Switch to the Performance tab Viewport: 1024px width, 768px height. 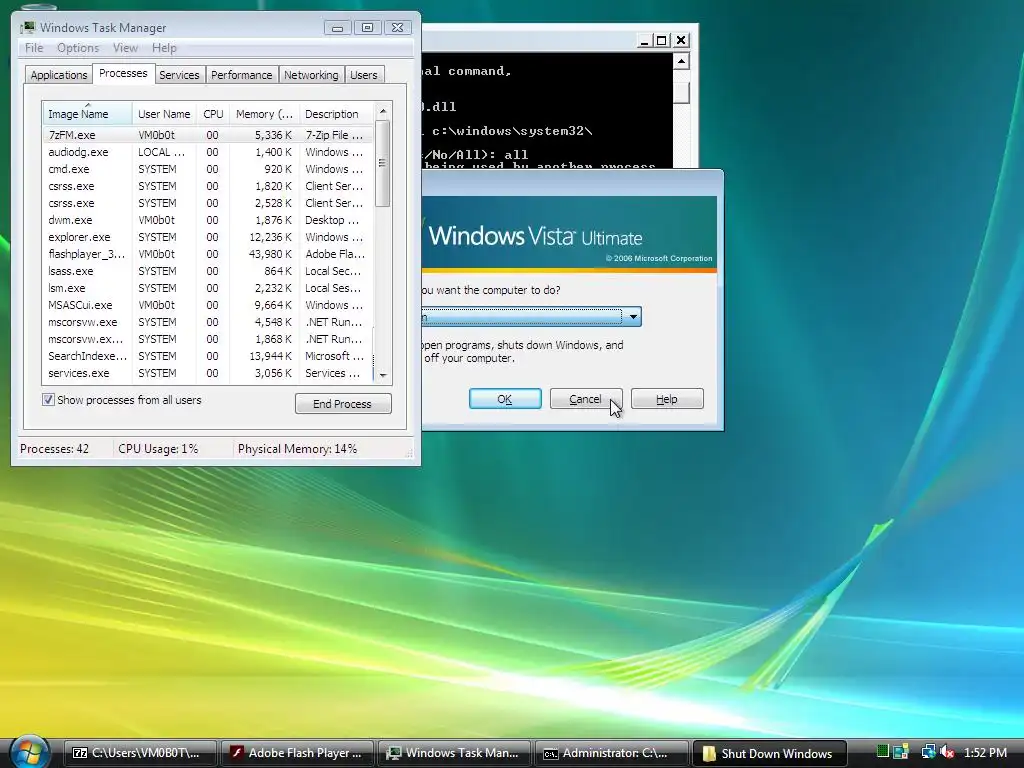[x=242, y=74]
